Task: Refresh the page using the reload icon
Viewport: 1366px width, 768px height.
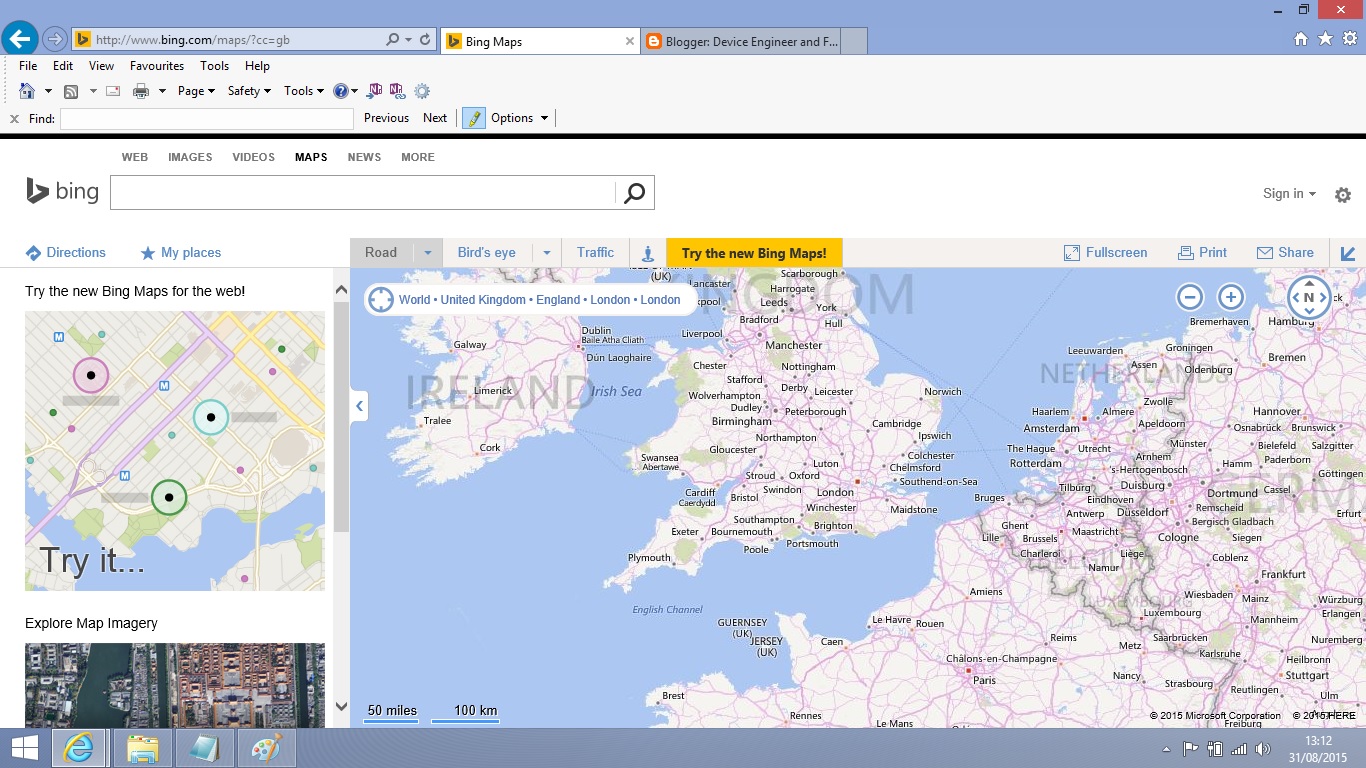Action: coord(426,40)
